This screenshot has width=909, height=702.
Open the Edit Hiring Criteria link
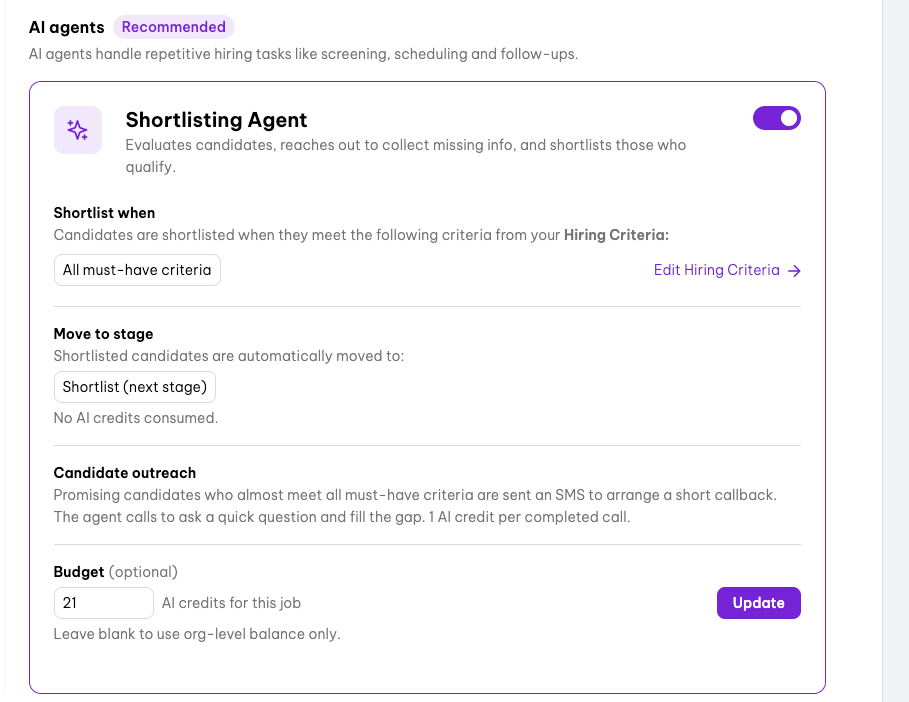tap(727, 270)
